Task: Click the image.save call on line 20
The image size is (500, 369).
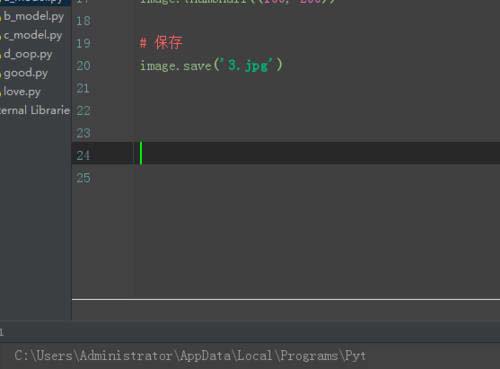Action: click(x=211, y=65)
